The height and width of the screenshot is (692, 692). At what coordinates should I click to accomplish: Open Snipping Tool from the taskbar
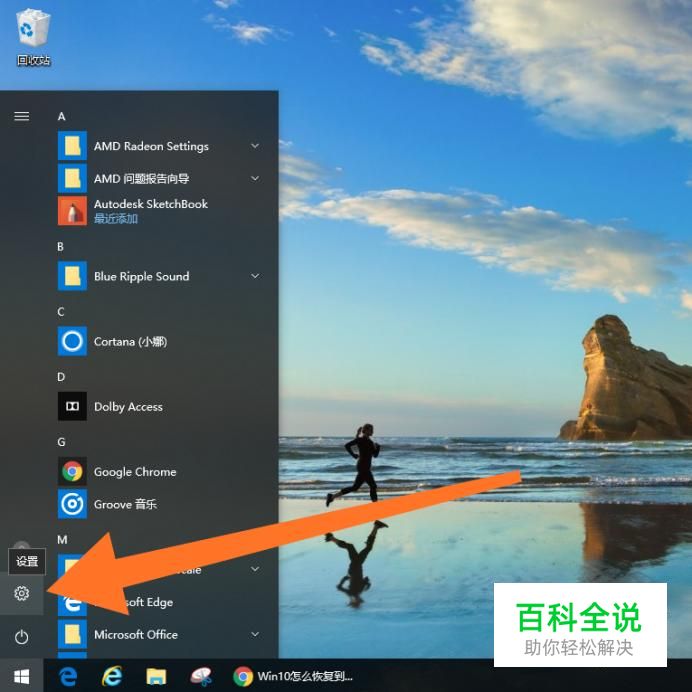point(200,676)
